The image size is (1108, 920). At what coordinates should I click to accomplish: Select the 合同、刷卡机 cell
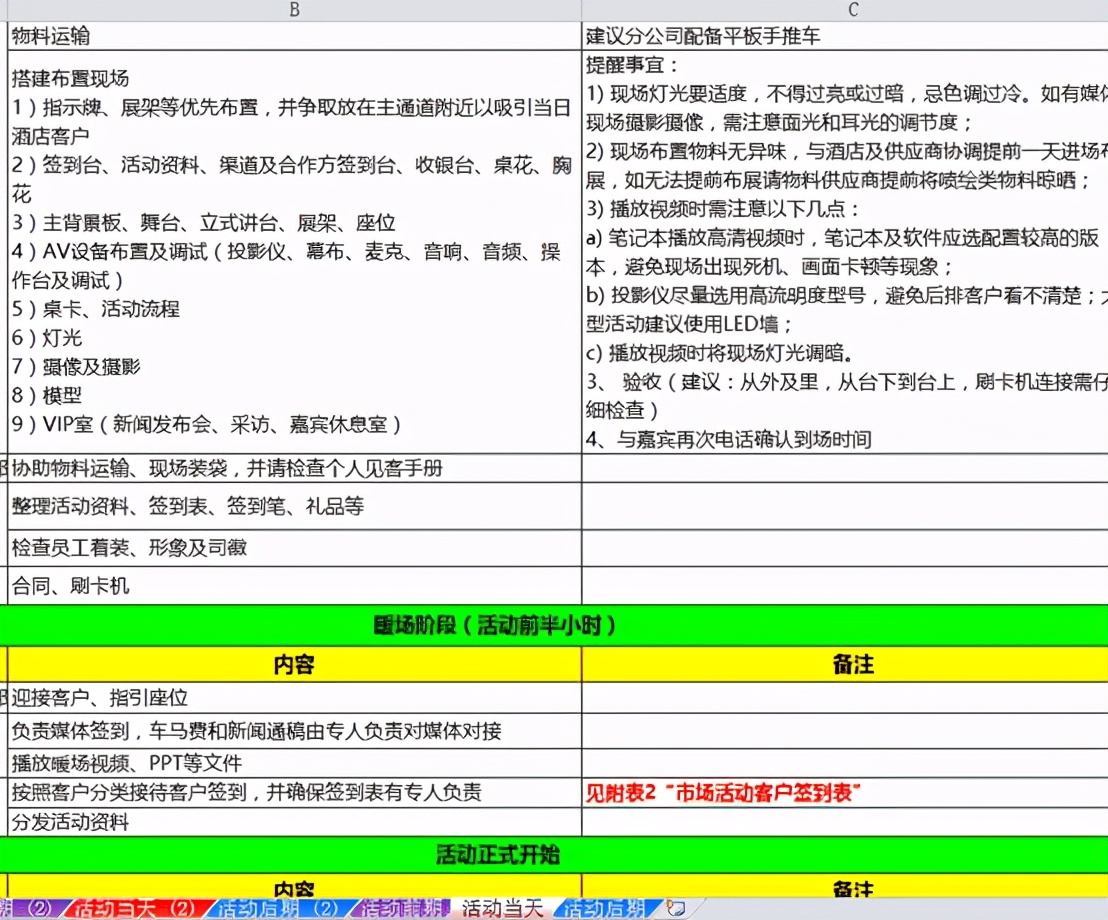coord(60,588)
